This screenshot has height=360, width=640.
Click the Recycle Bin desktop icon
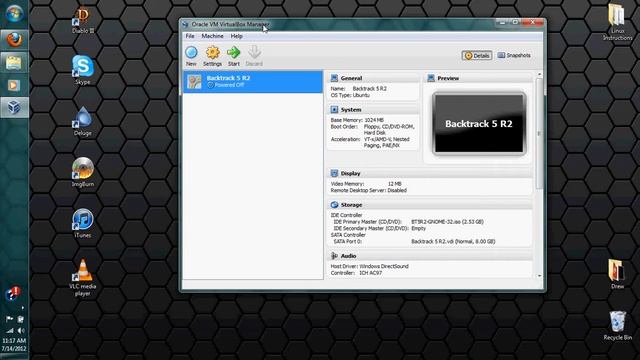(617, 326)
